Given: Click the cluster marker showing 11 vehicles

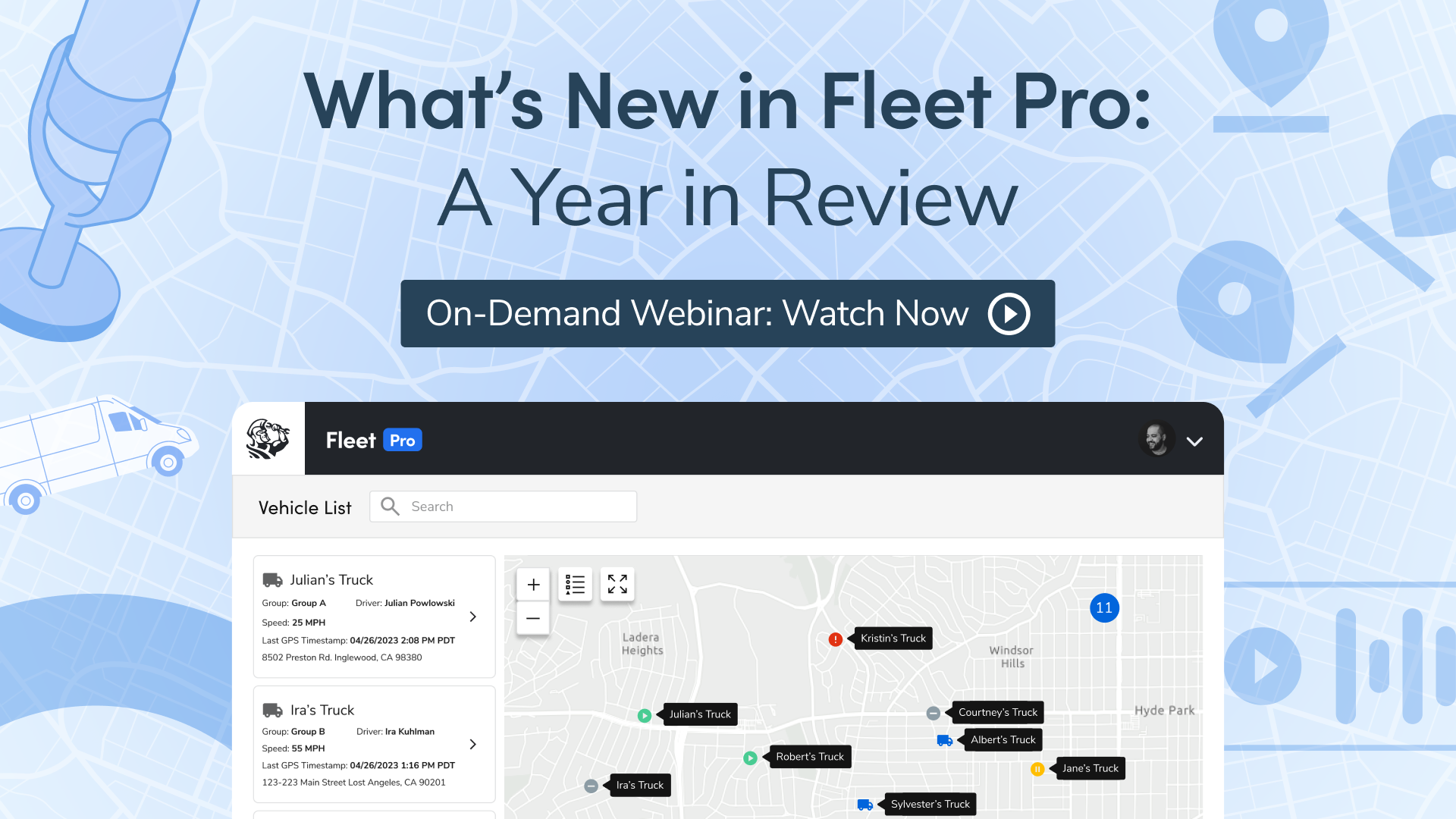Looking at the screenshot, I should click(x=1104, y=607).
